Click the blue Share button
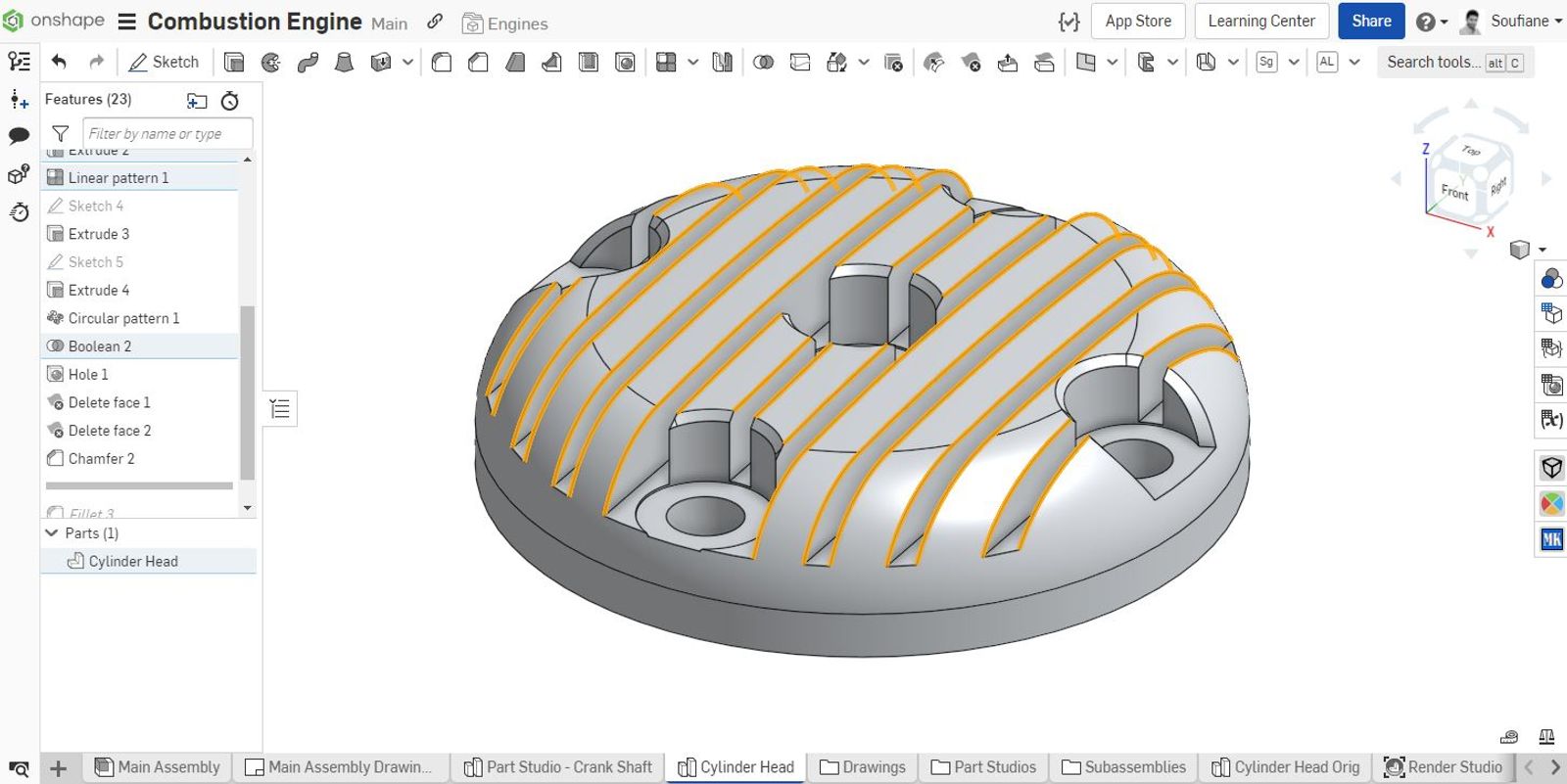This screenshot has width=1567, height=784. coord(1370,21)
